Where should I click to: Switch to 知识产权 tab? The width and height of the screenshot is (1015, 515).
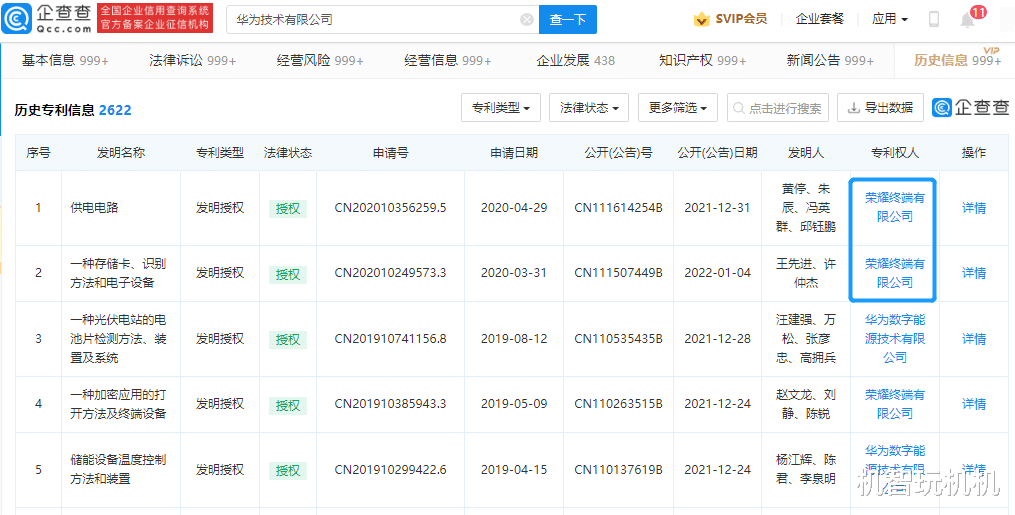703,60
